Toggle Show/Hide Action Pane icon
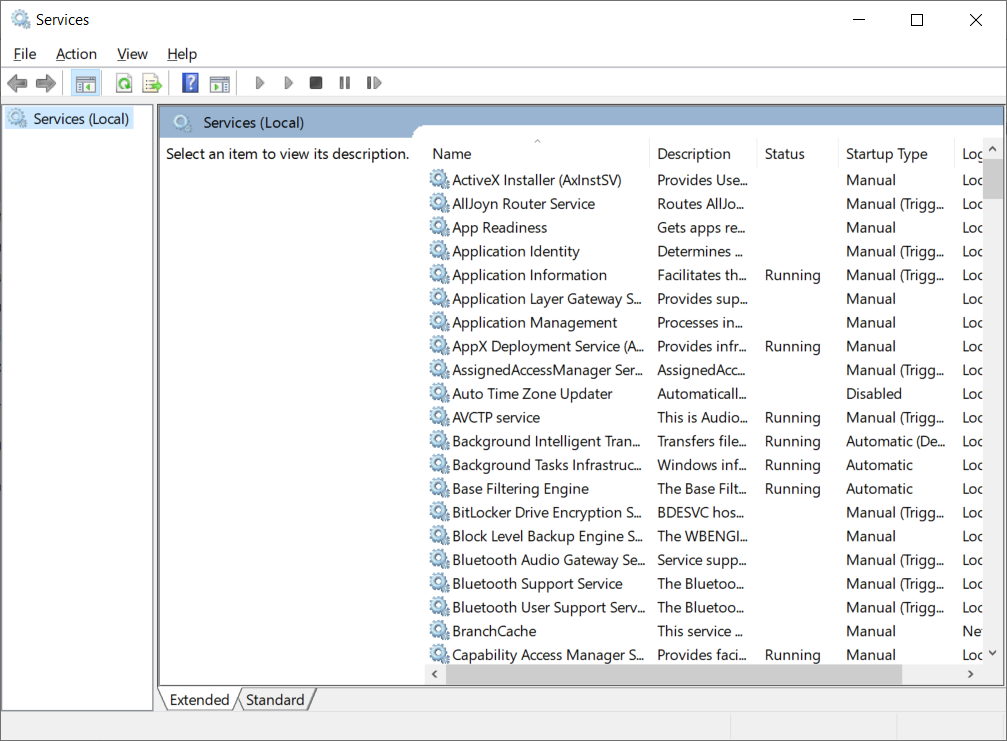The image size is (1007, 741). 220,83
